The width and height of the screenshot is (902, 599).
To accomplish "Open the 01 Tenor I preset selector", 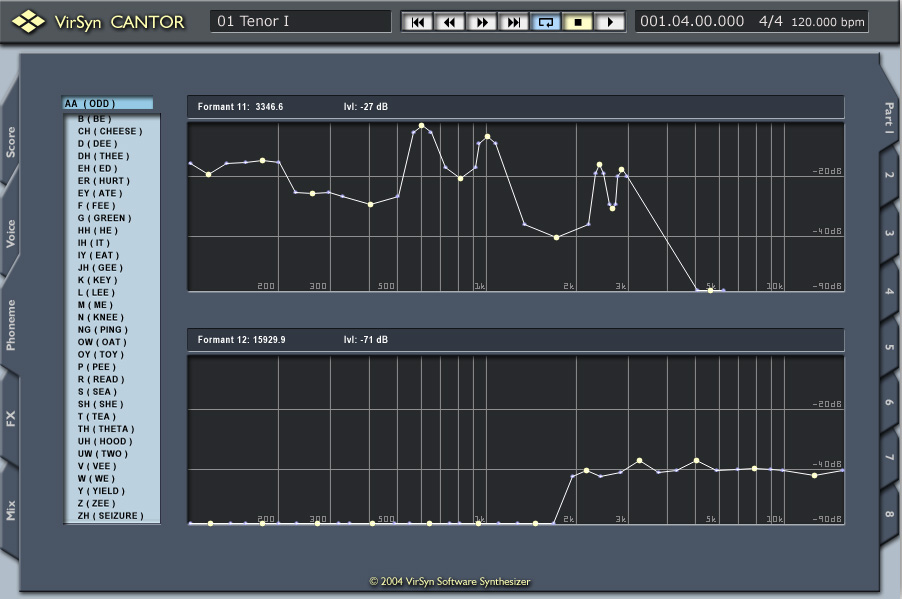I will pos(300,21).
